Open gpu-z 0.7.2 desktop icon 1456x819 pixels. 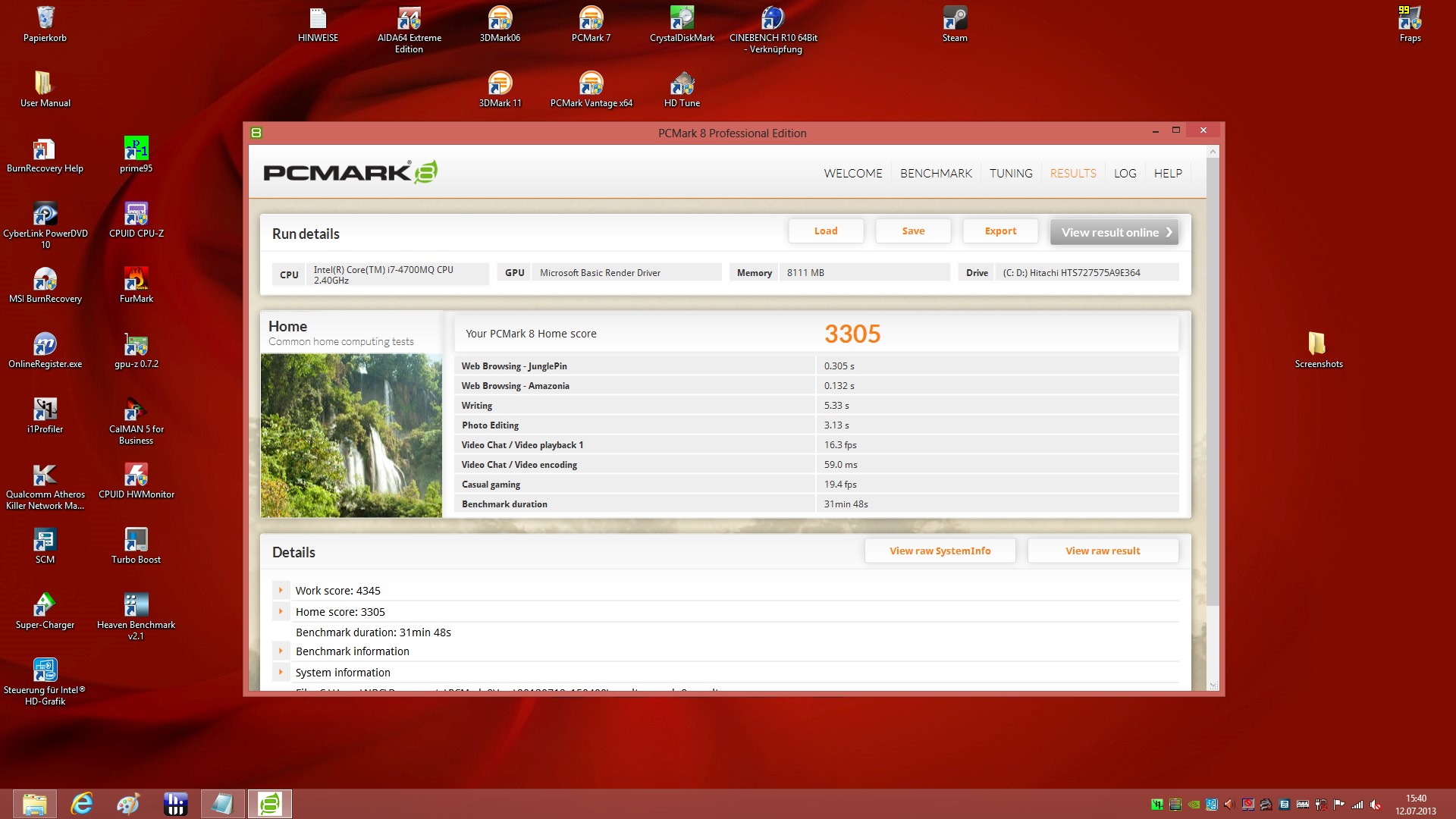[x=136, y=350]
